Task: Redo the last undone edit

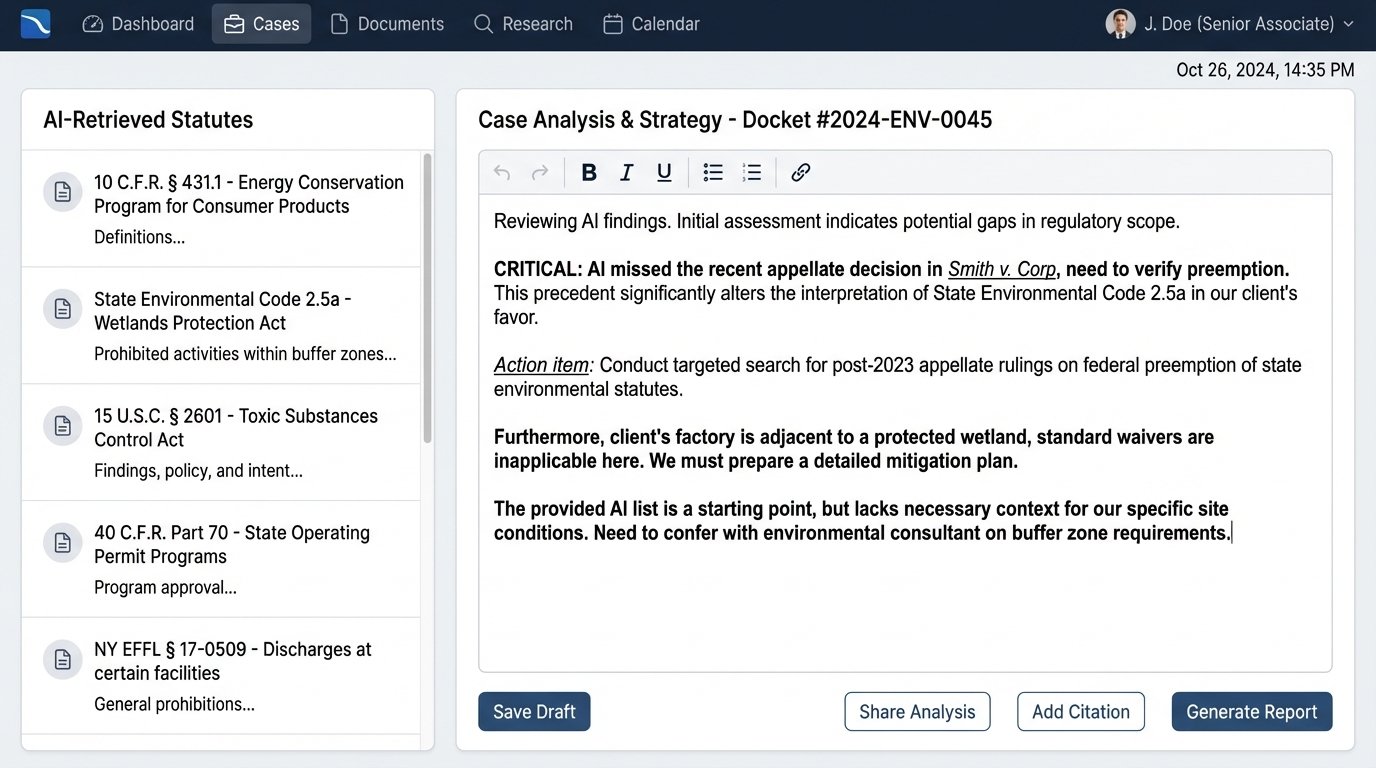Action: [x=540, y=173]
